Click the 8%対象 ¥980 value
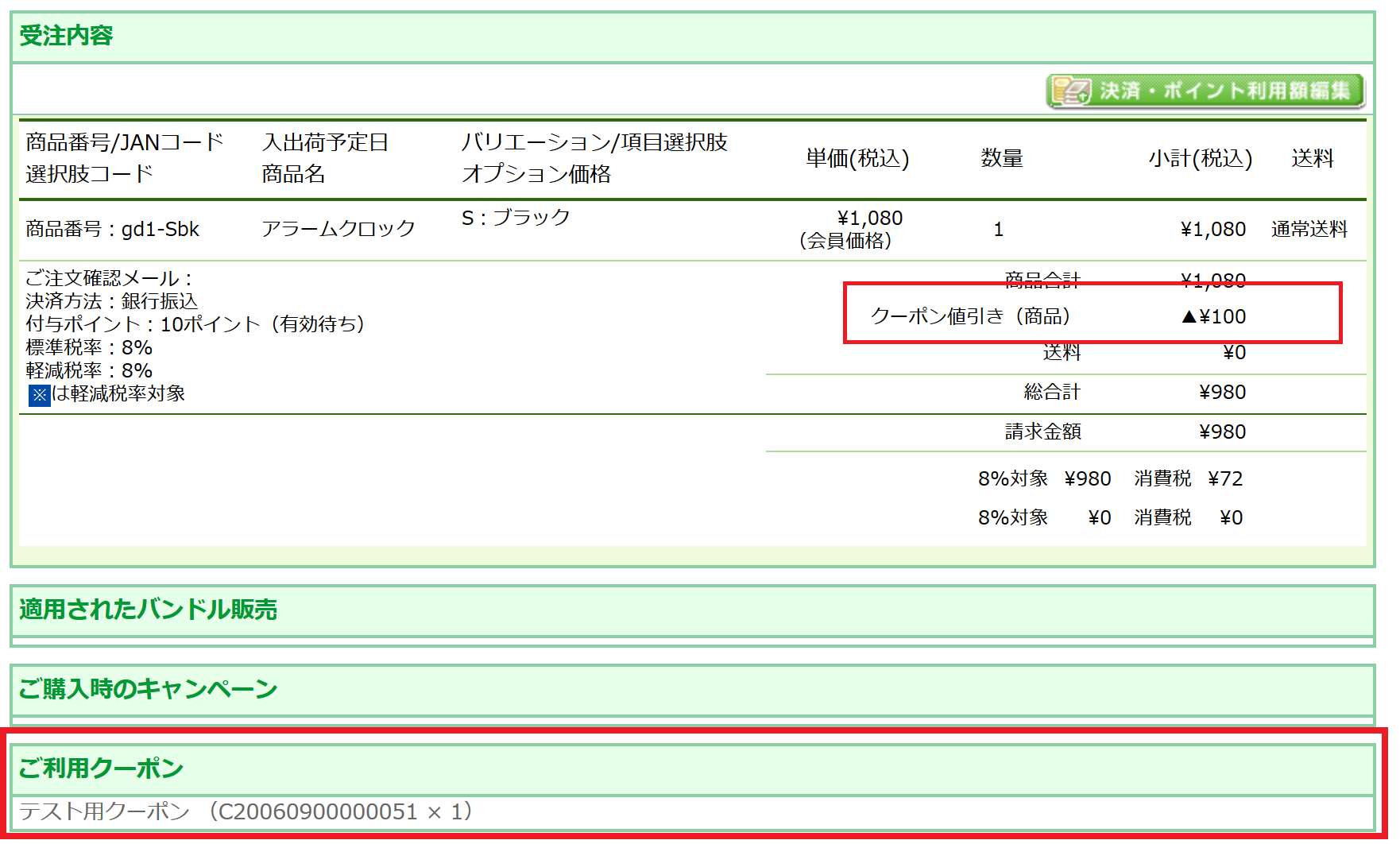This screenshot has width=1400, height=844. (1088, 479)
